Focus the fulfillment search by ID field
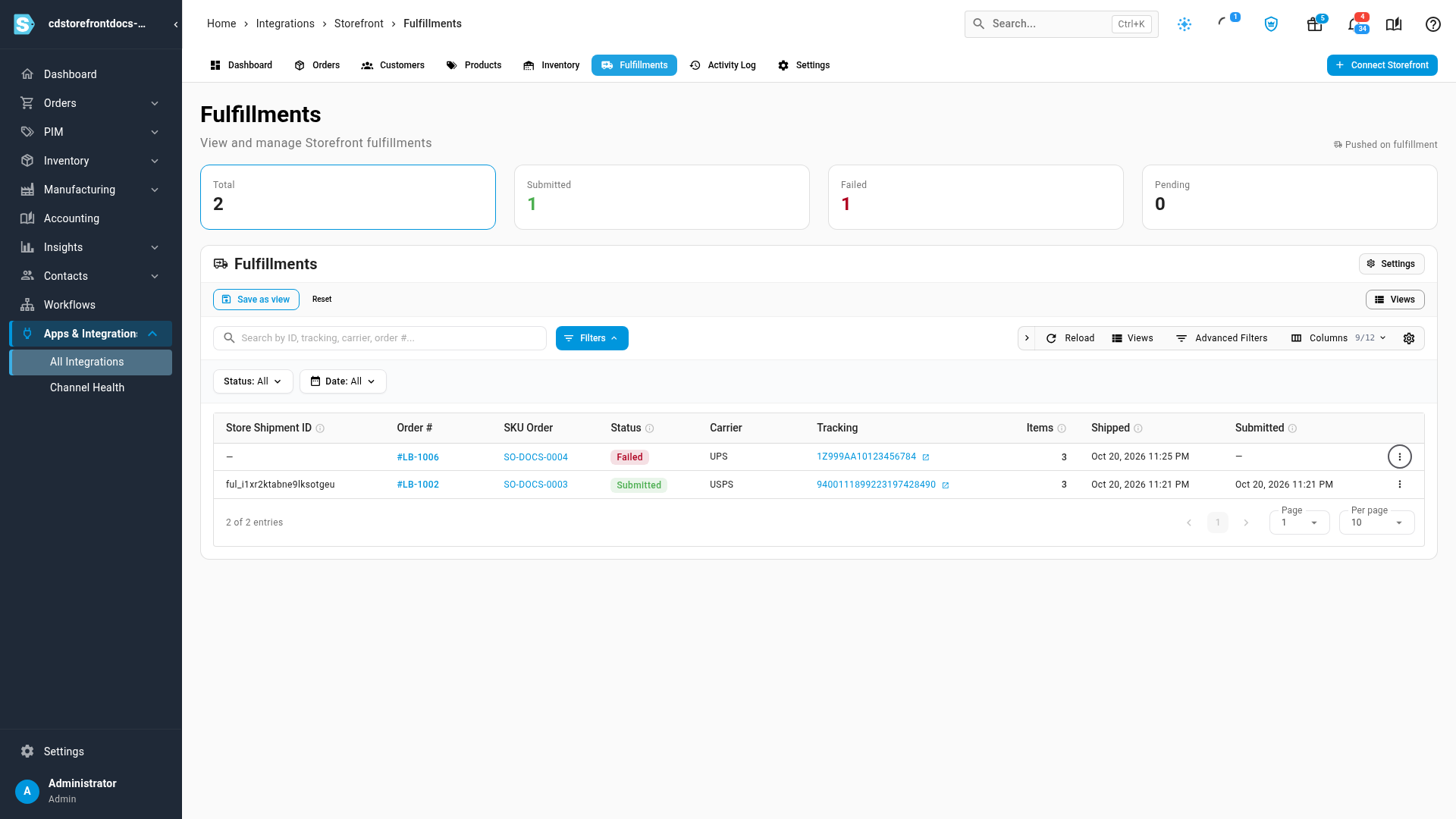Viewport: 1456px width, 819px height. coord(380,338)
